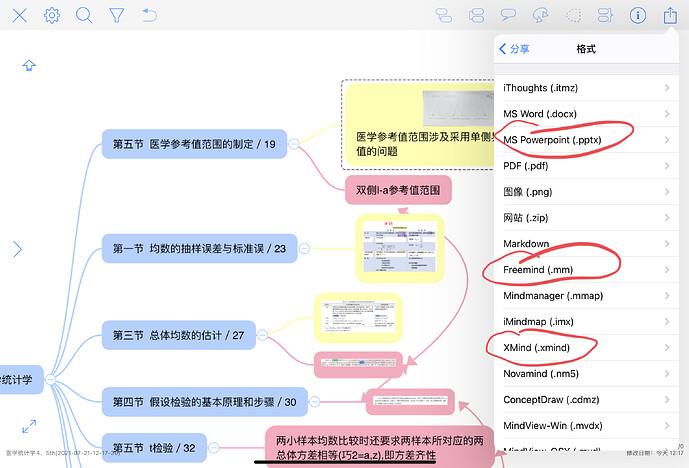Choose iThoughts (.itmz) format

point(586,88)
